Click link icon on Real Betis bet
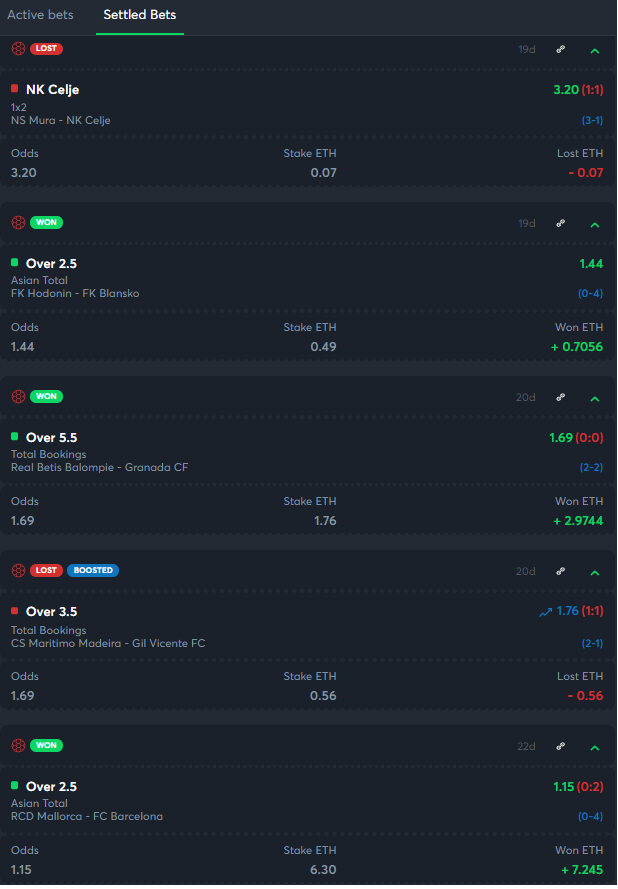618x889 pixels. click(x=561, y=397)
